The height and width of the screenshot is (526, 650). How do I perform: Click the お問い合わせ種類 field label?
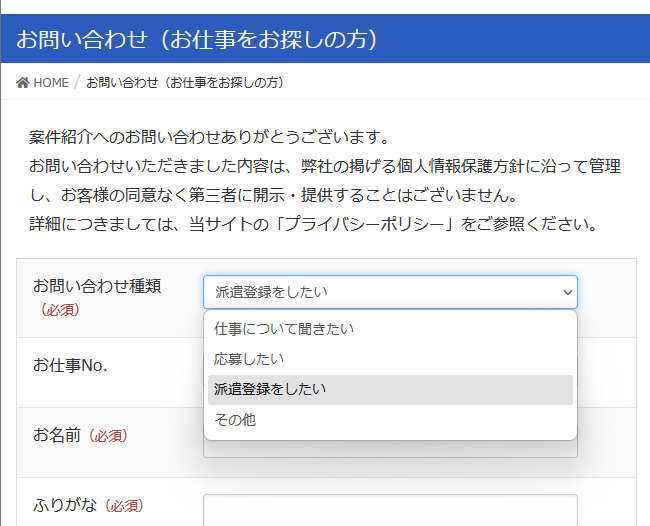point(97,286)
